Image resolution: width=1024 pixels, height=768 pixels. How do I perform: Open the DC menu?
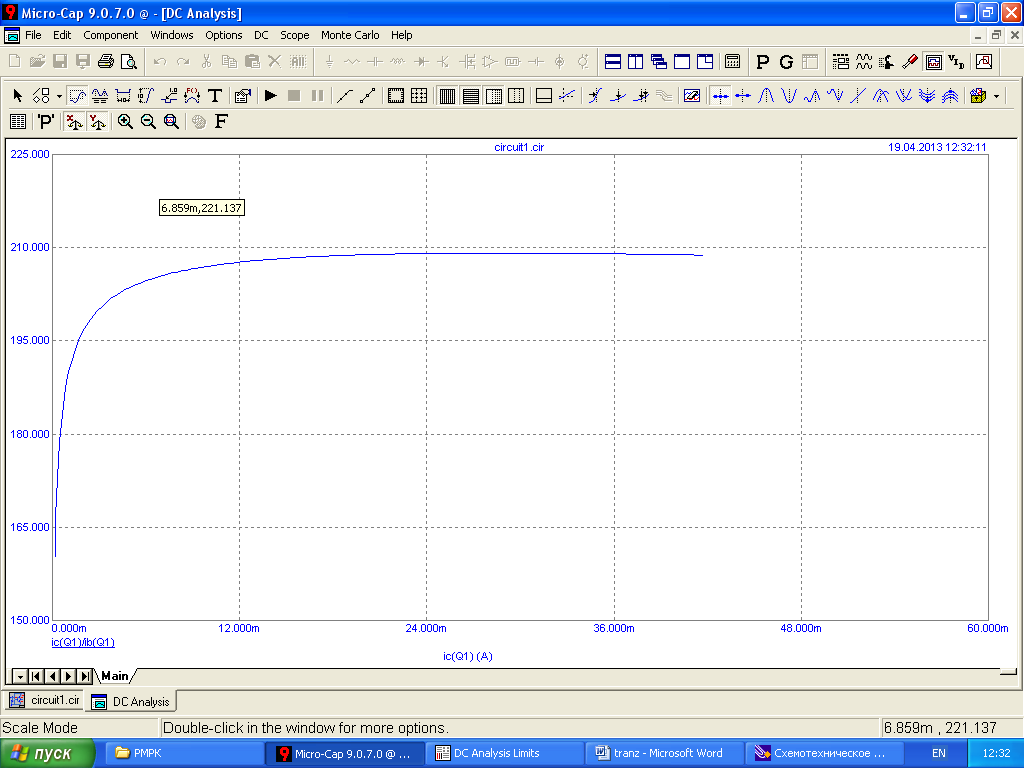pos(261,35)
